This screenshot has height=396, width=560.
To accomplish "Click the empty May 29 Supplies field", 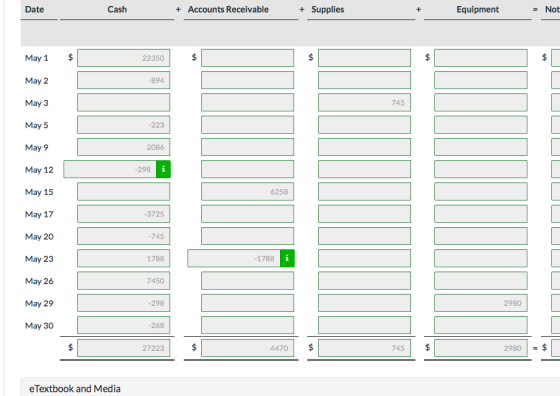I will pyautogui.click(x=364, y=303).
